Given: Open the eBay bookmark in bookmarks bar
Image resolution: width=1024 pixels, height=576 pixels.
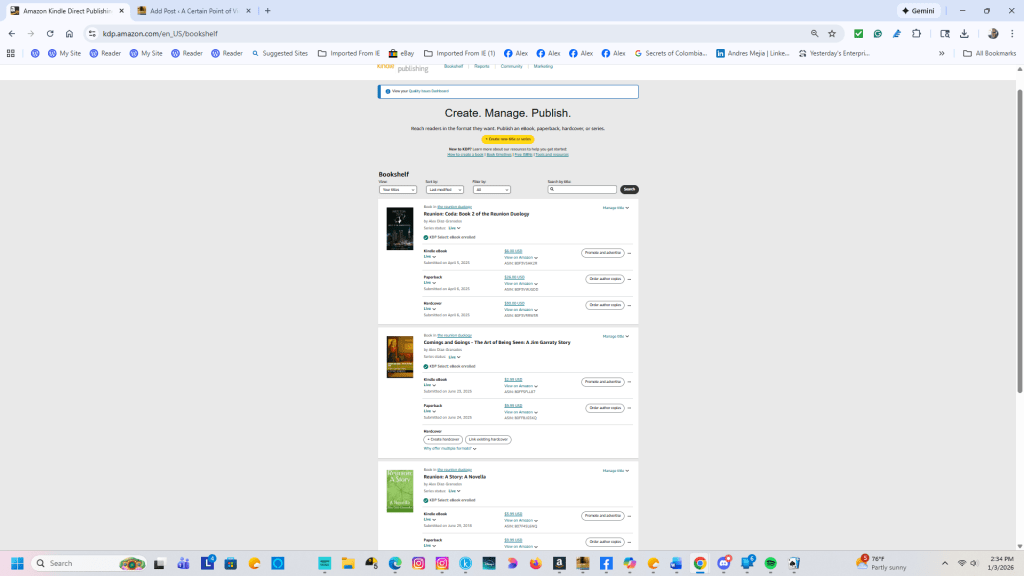Looking at the screenshot, I should (x=401, y=53).
